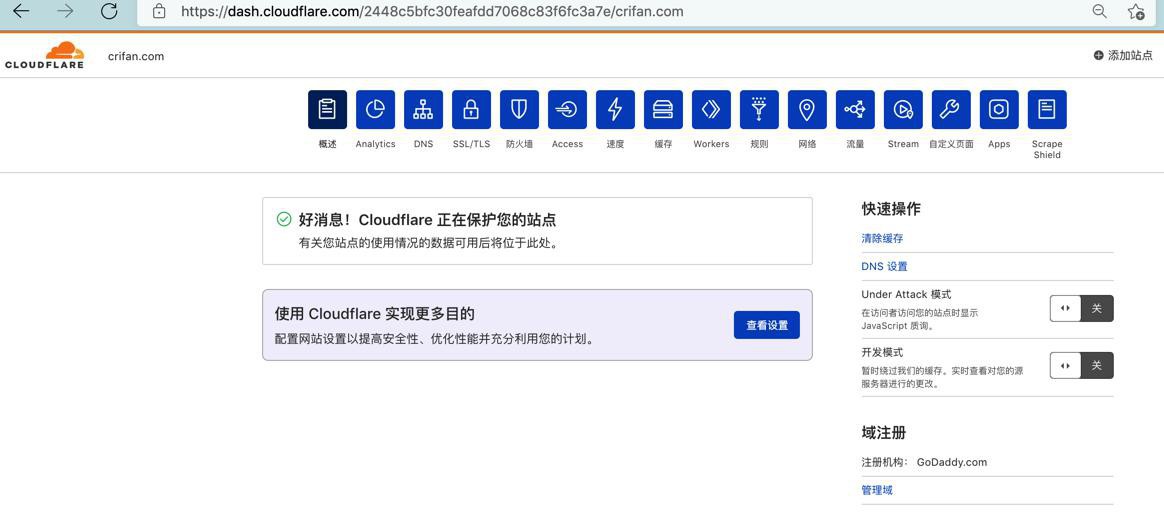Open the SSL/TLS padlock icon

471,110
